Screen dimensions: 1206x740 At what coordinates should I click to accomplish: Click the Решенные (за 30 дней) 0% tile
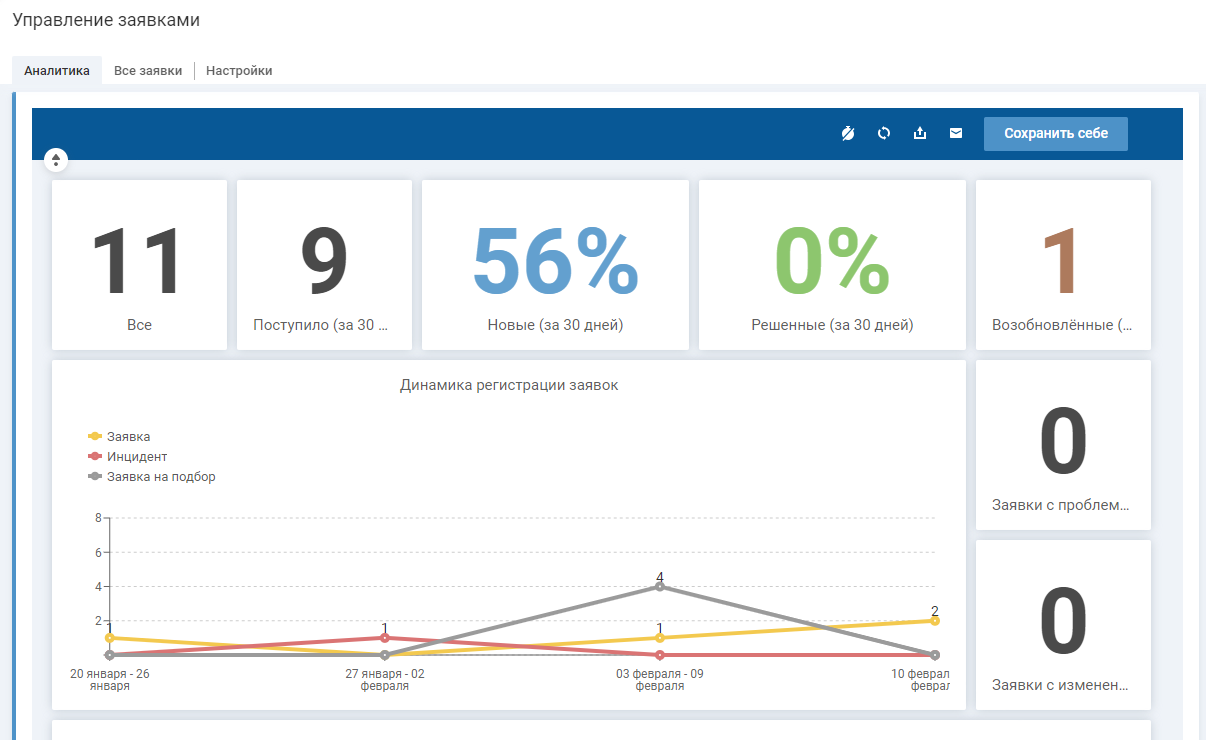click(832, 265)
